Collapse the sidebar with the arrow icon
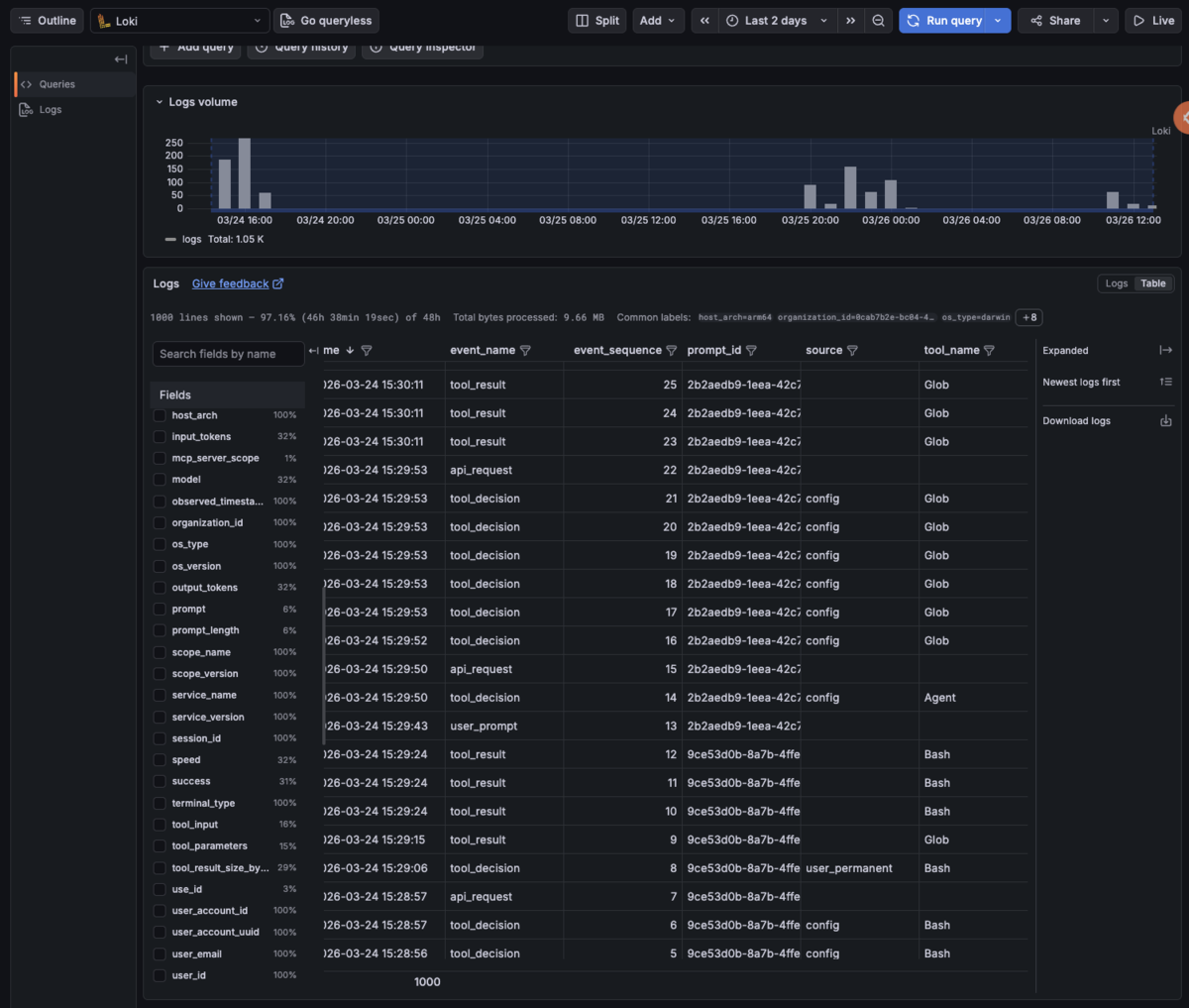 pyautogui.click(x=121, y=59)
